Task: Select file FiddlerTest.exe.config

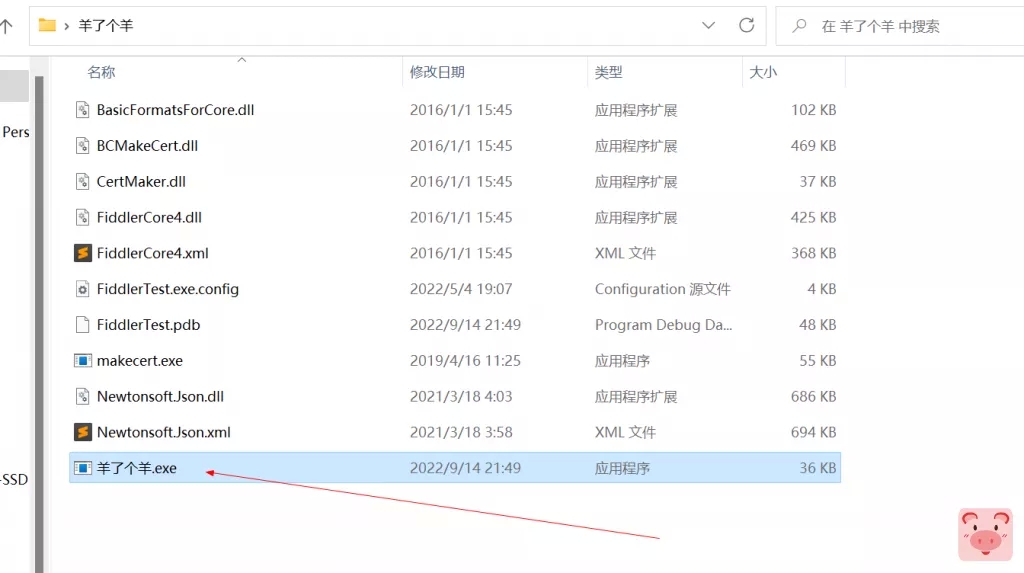Action: [167, 289]
